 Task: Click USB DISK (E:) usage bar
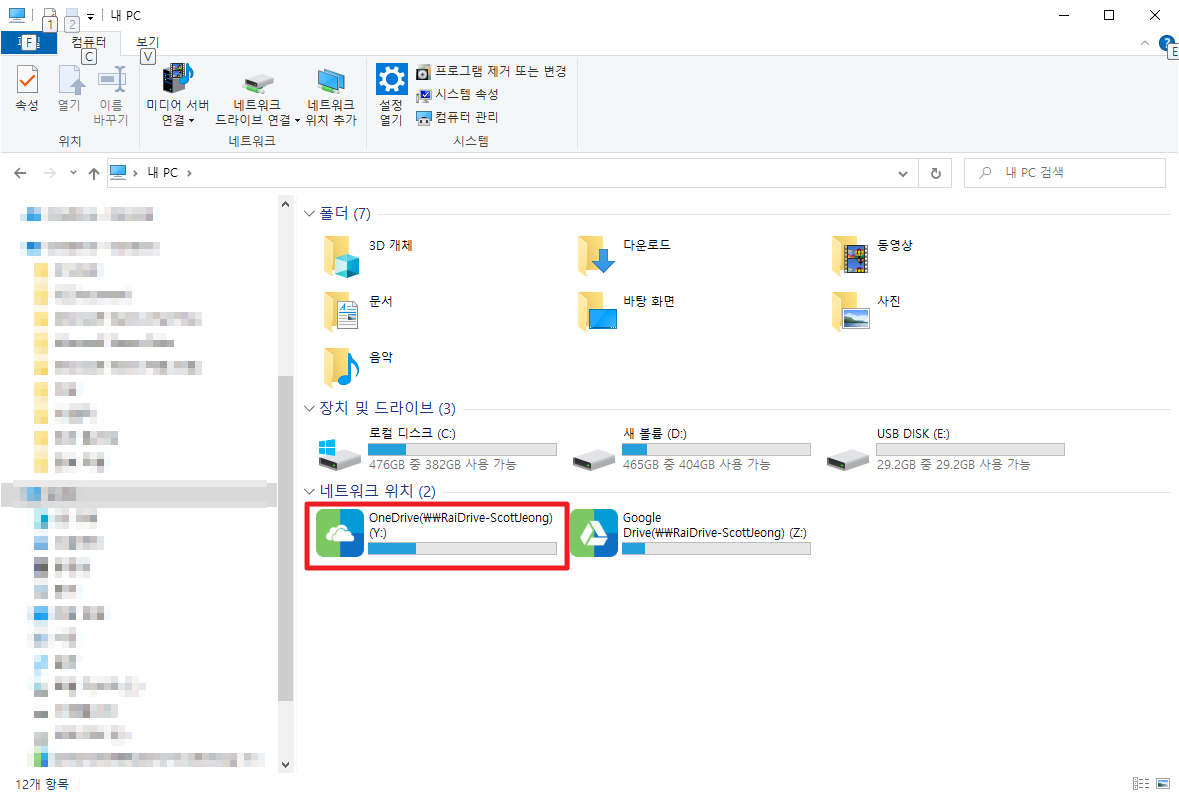tap(970, 450)
